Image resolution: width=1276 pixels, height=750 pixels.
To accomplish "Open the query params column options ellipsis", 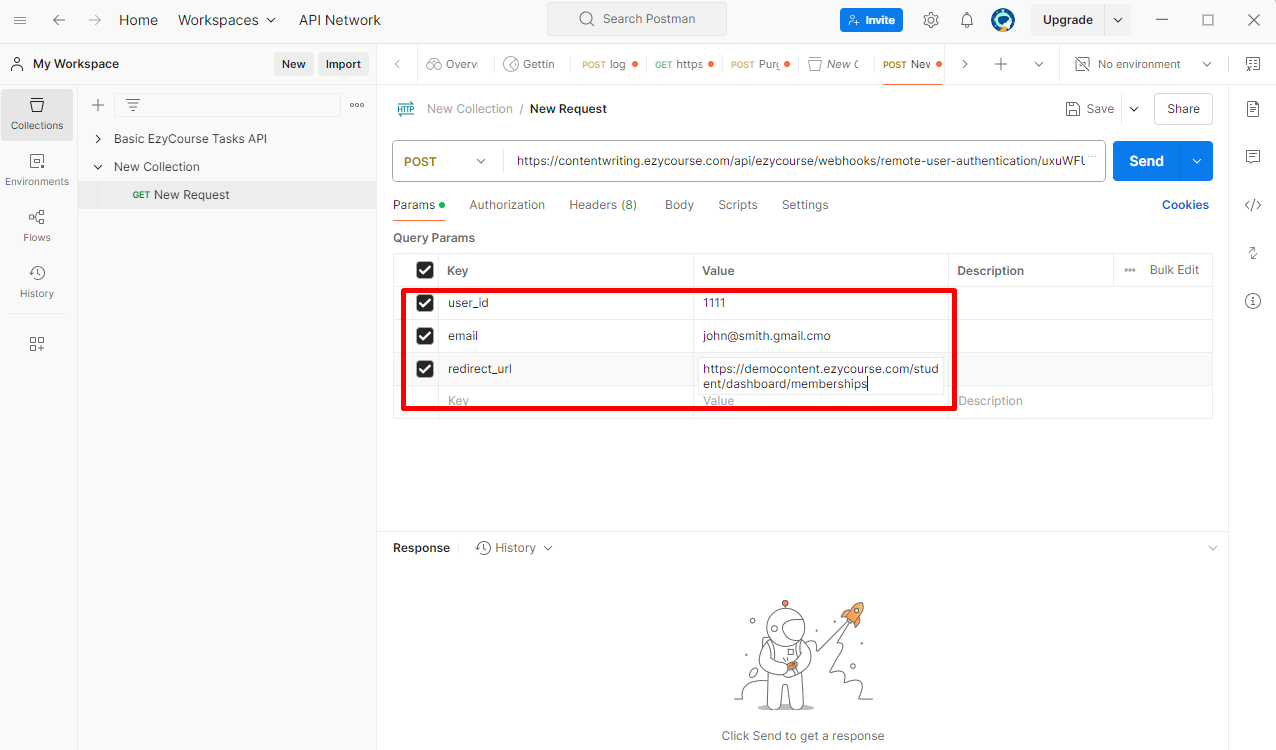I will click(1130, 270).
